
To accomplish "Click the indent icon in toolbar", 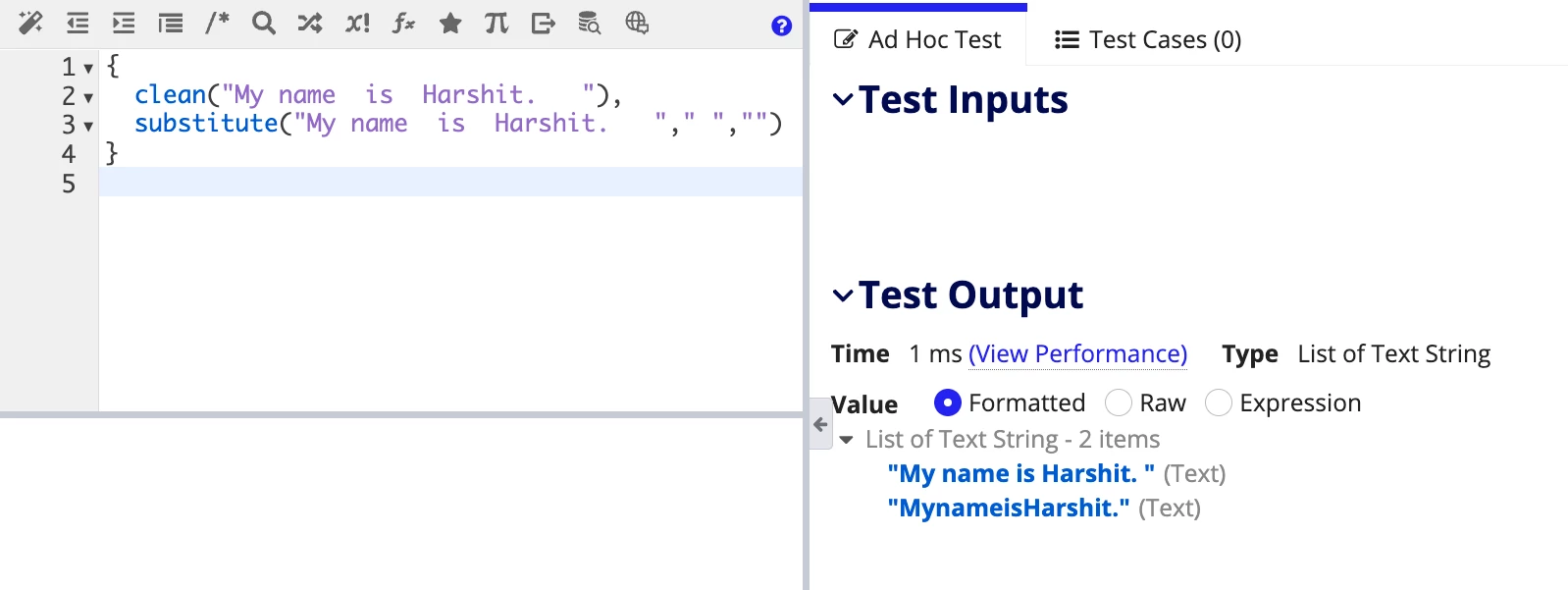I will 124,23.
